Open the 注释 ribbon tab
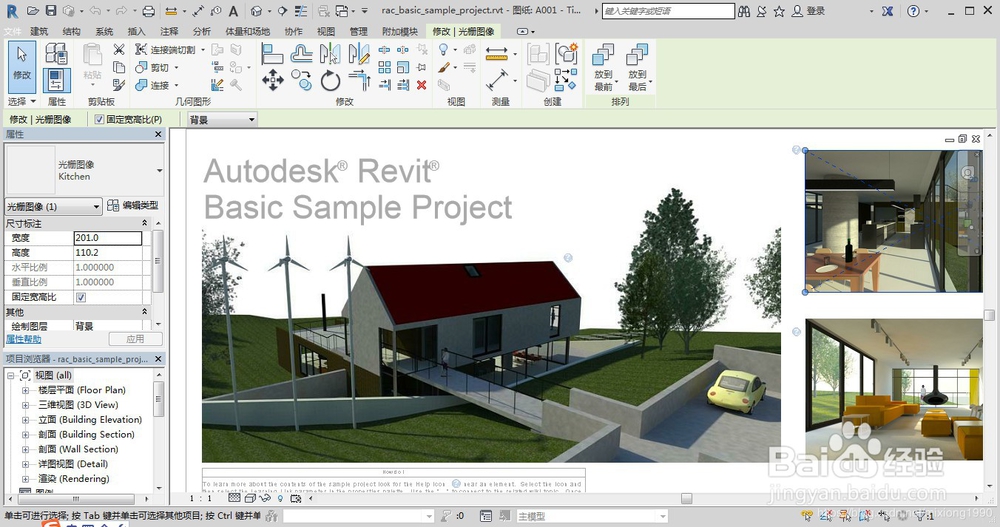The image size is (1000, 527). click(x=169, y=31)
